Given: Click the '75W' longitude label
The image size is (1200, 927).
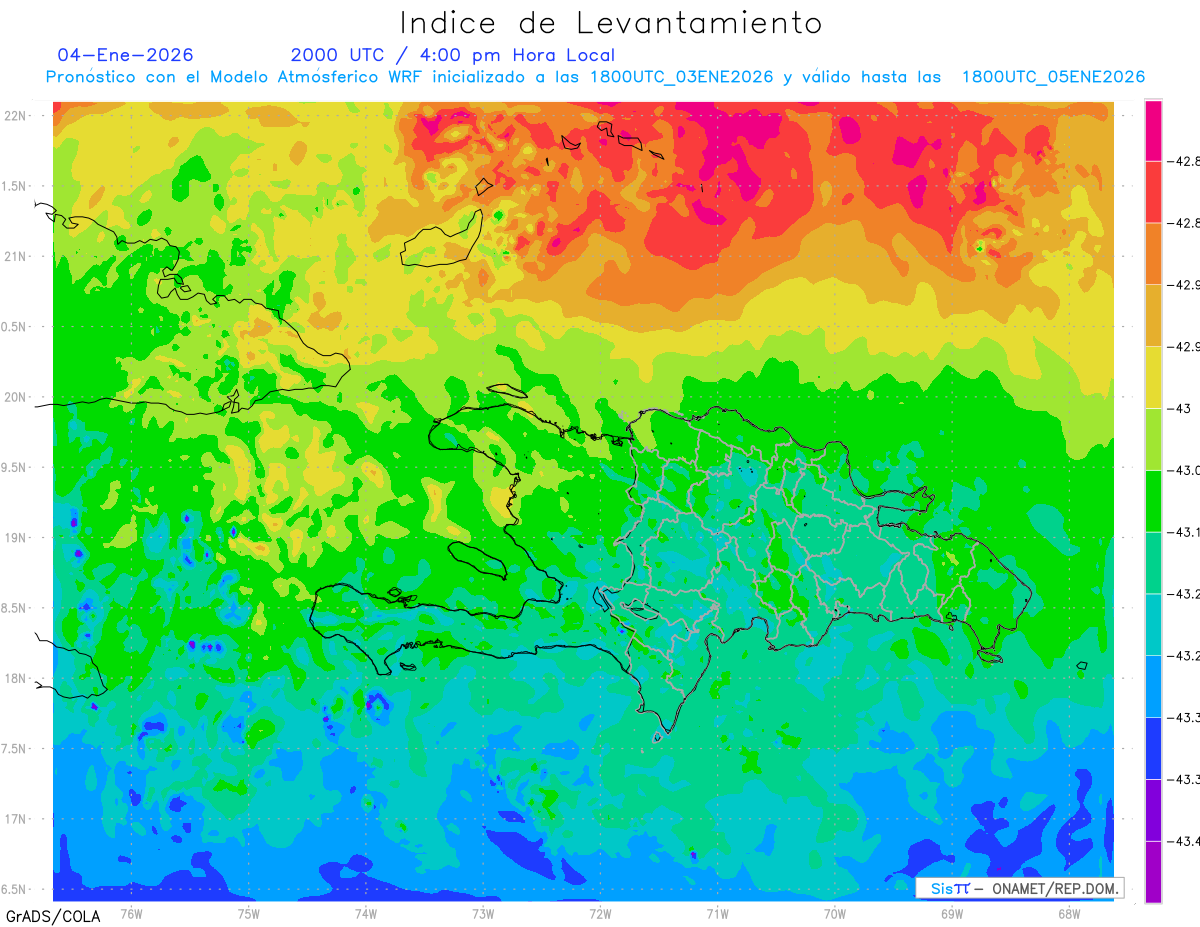Looking at the screenshot, I should (x=248, y=913).
